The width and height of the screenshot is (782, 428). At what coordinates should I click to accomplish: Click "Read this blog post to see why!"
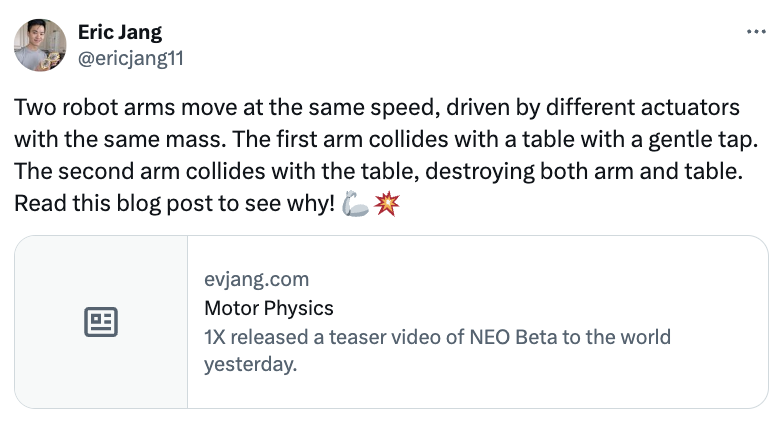coord(174,205)
